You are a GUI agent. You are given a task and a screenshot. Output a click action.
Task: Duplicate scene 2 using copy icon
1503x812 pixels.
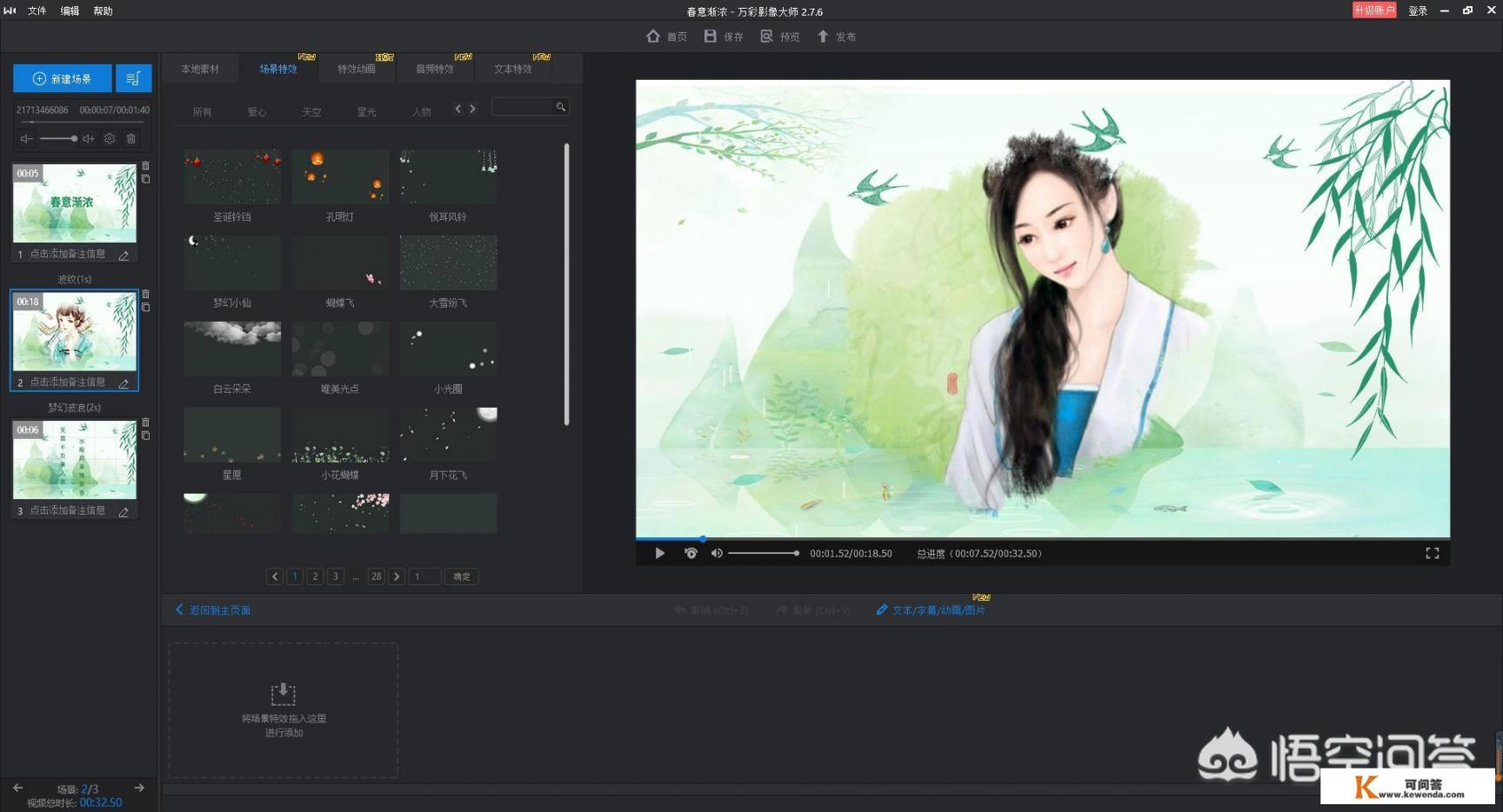point(145,308)
